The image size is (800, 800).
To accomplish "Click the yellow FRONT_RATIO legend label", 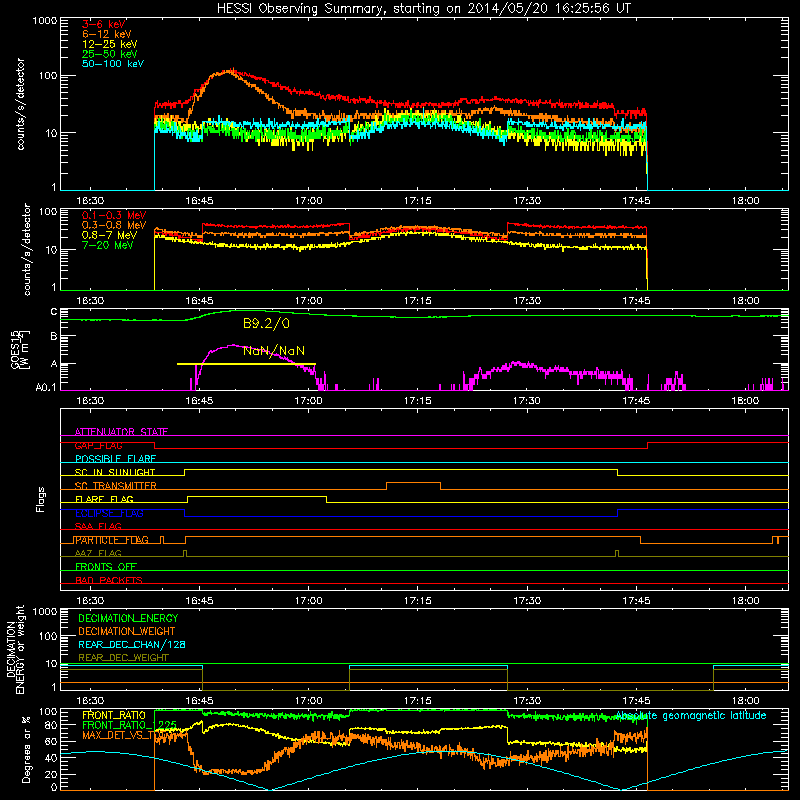I will (114, 715).
